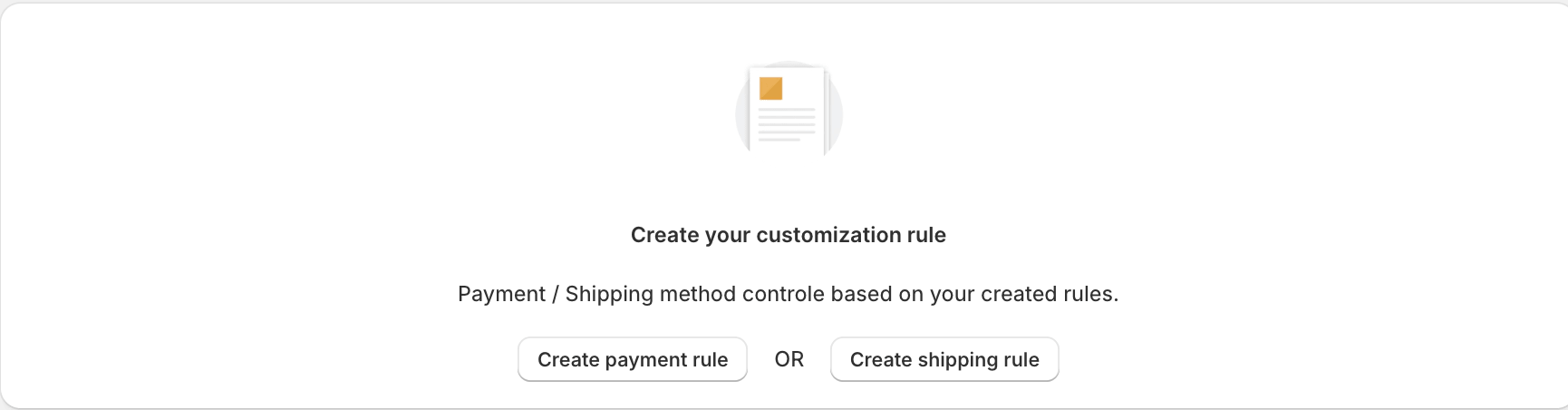The width and height of the screenshot is (1568, 410).
Task: Click the word 'rule' ending the heading
Action: click(926, 235)
